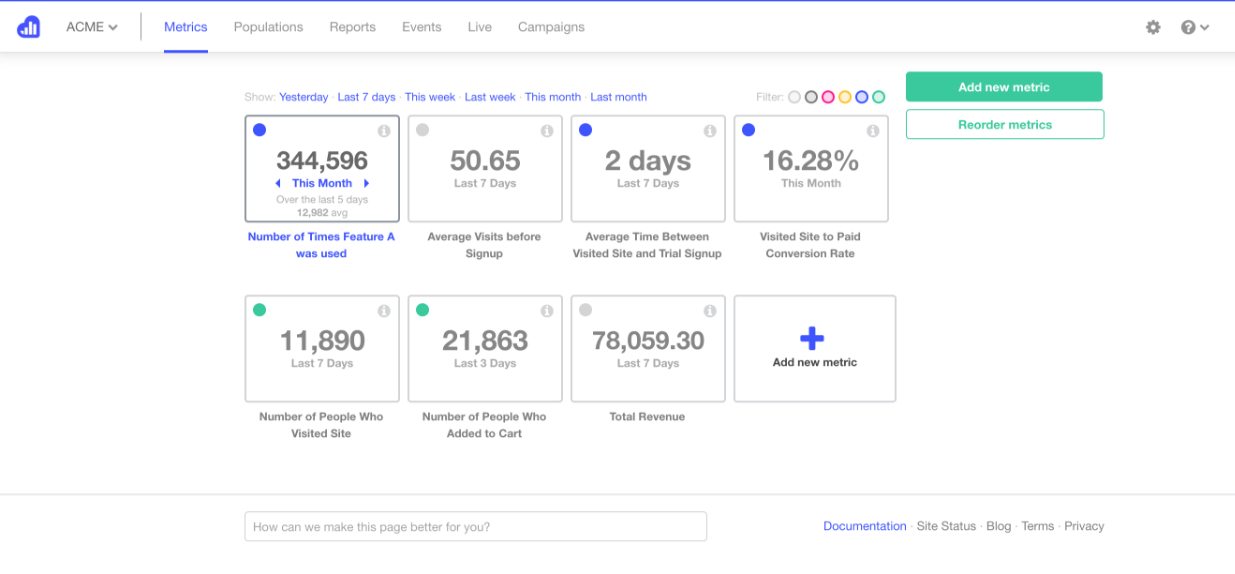The height and width of the screenshot is (574, 1235).
Task: Filter by the blue color circle
Action: [862, 97]
